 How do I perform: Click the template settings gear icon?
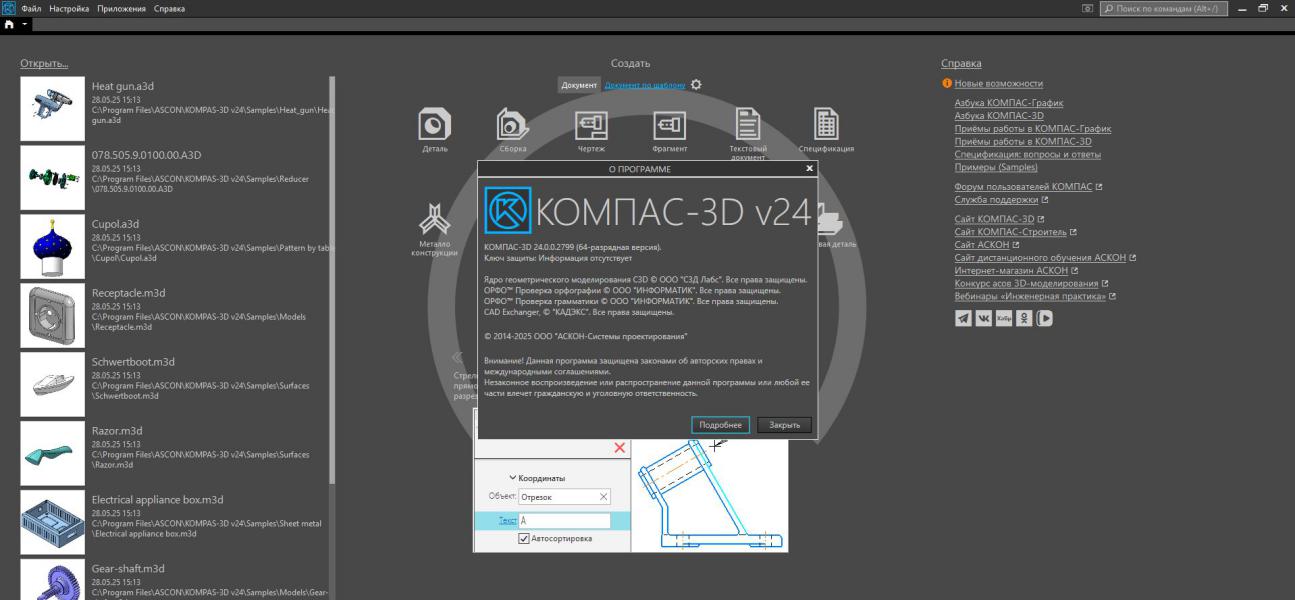tap(696, 85)
